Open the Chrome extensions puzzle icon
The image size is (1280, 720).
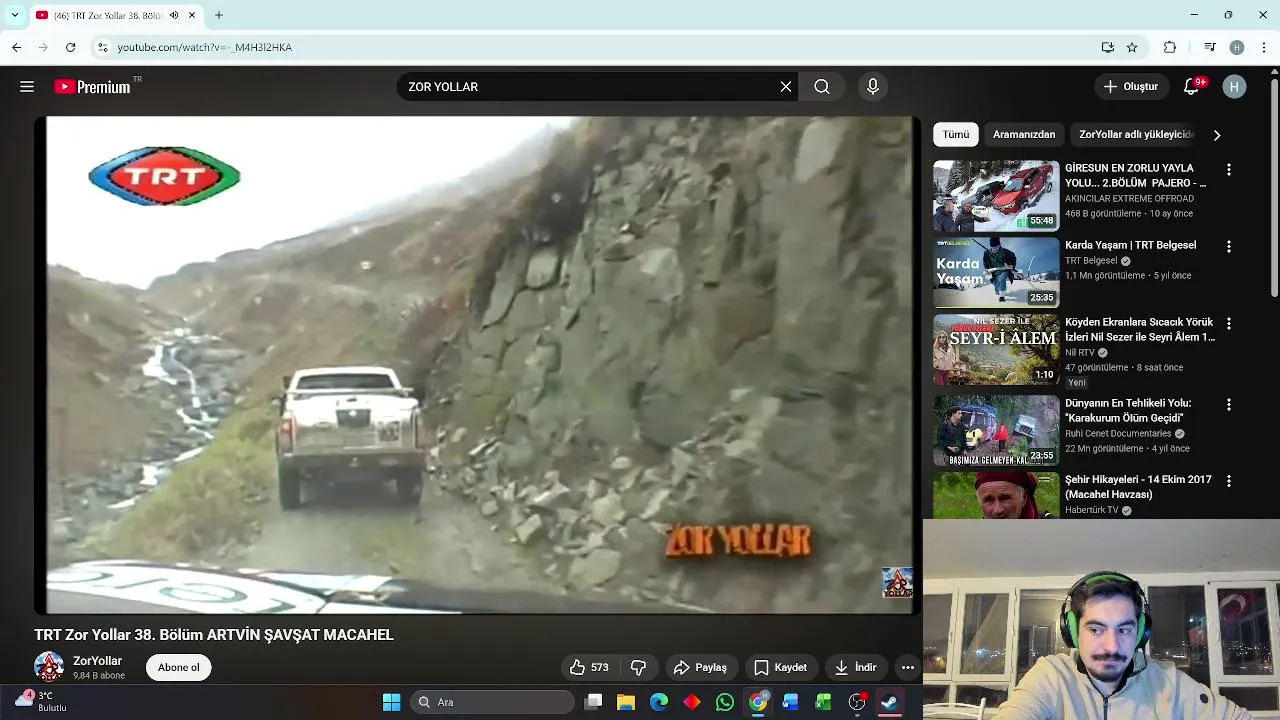[x=1170, y=47]
